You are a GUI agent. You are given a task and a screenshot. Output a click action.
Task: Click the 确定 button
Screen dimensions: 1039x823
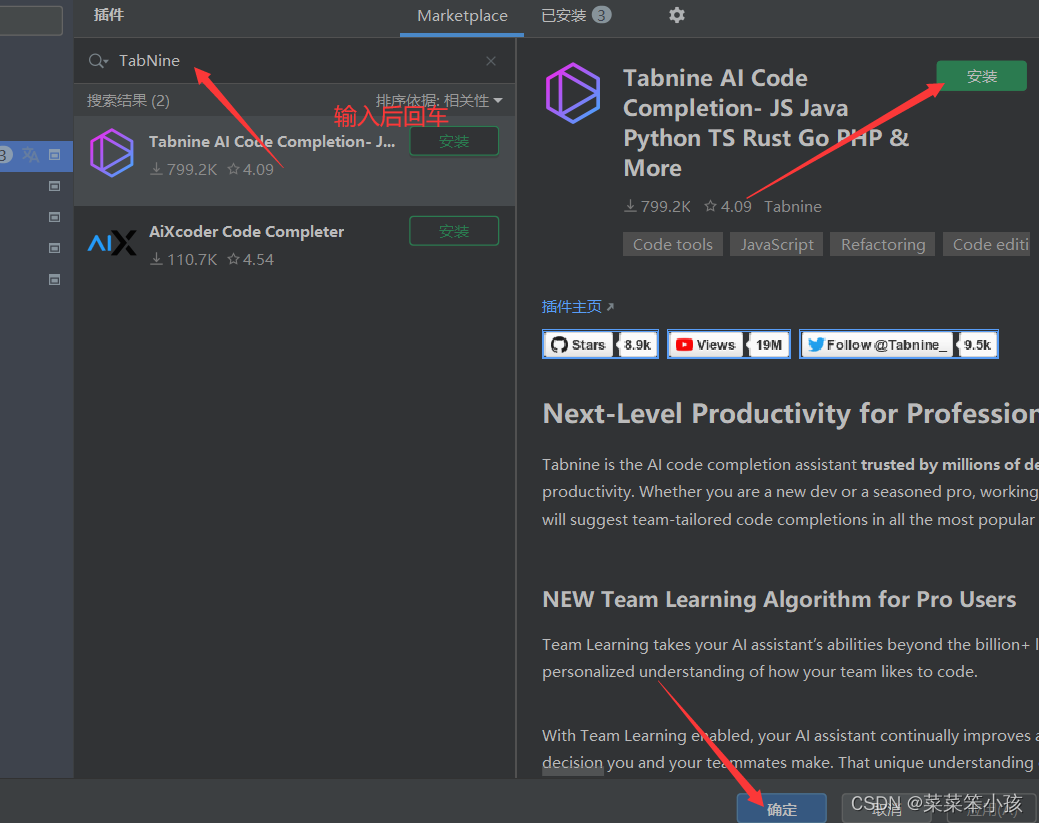[x=782, y=809]
